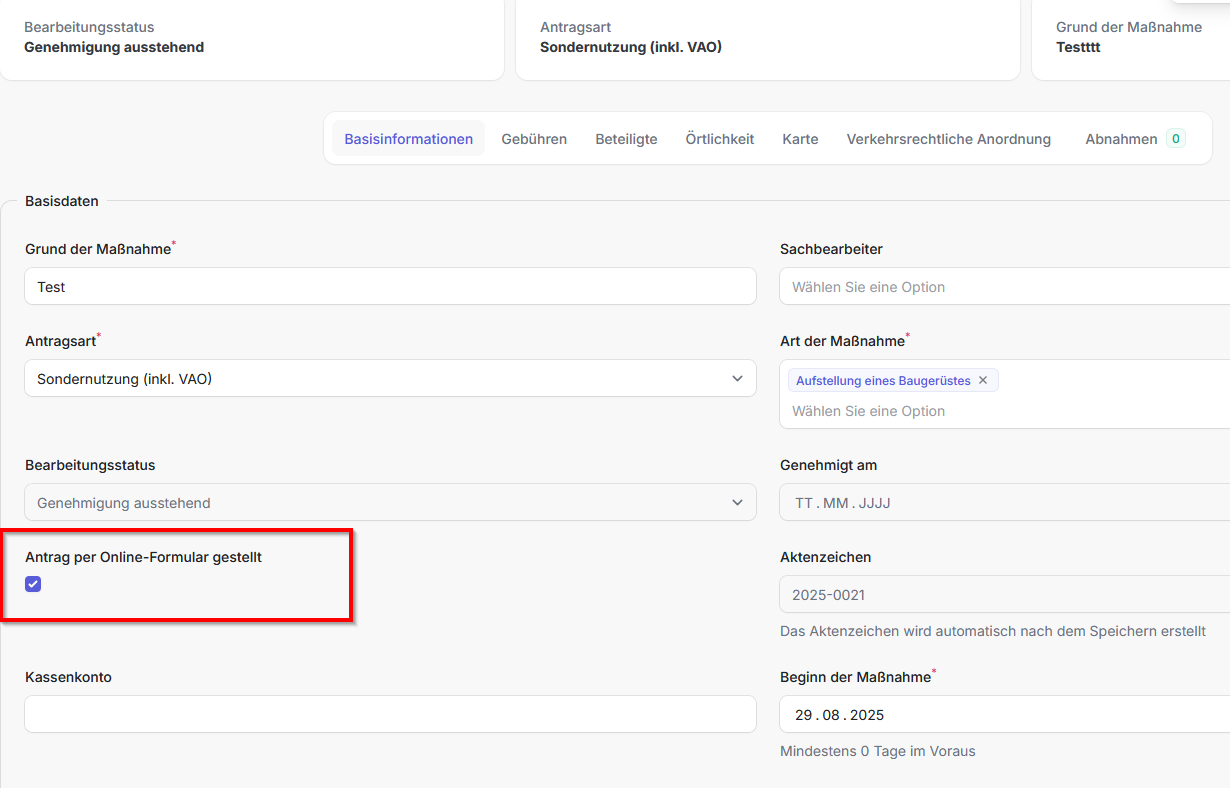
Task: Click the Abnahmen count badge
Action: pyautogui.click(x=1175, y=139)
